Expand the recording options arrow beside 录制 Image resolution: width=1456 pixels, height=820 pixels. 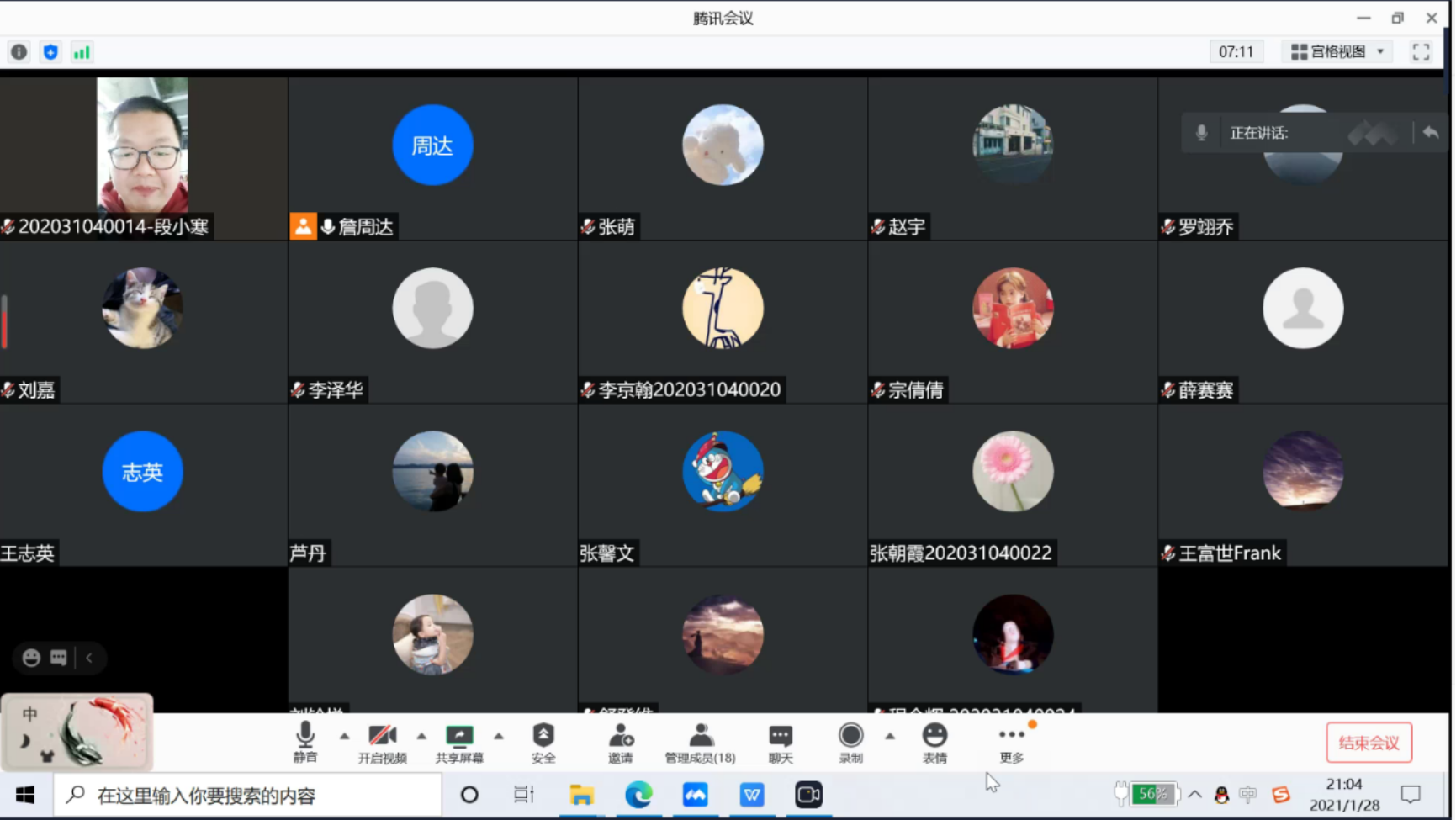click(x=890, y=736)
